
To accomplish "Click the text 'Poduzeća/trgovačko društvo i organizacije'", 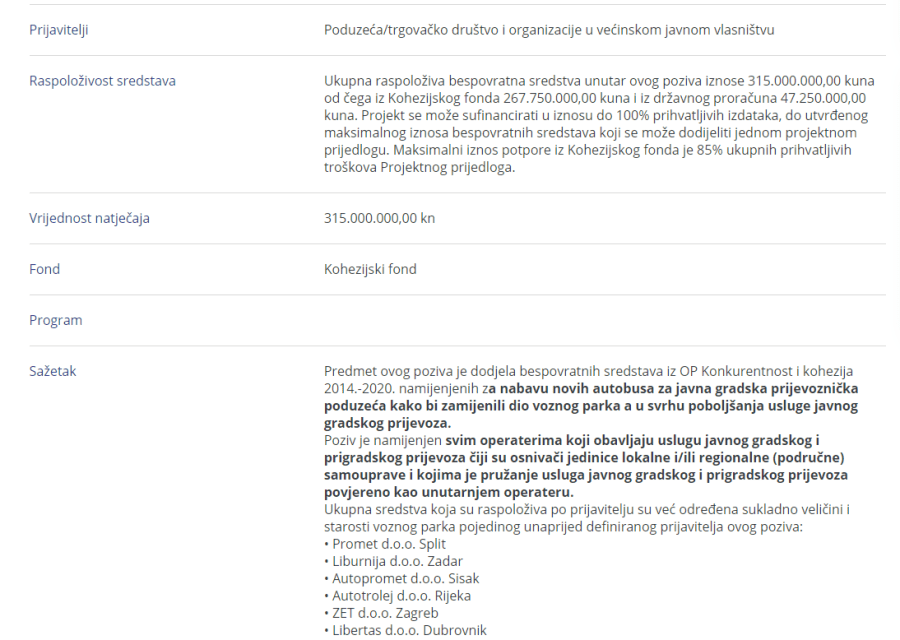I will (x=453, y=30).
